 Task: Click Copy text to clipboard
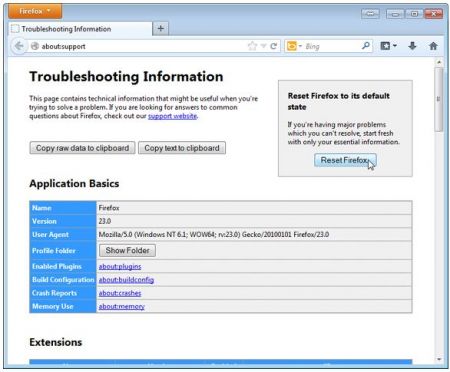182,148
